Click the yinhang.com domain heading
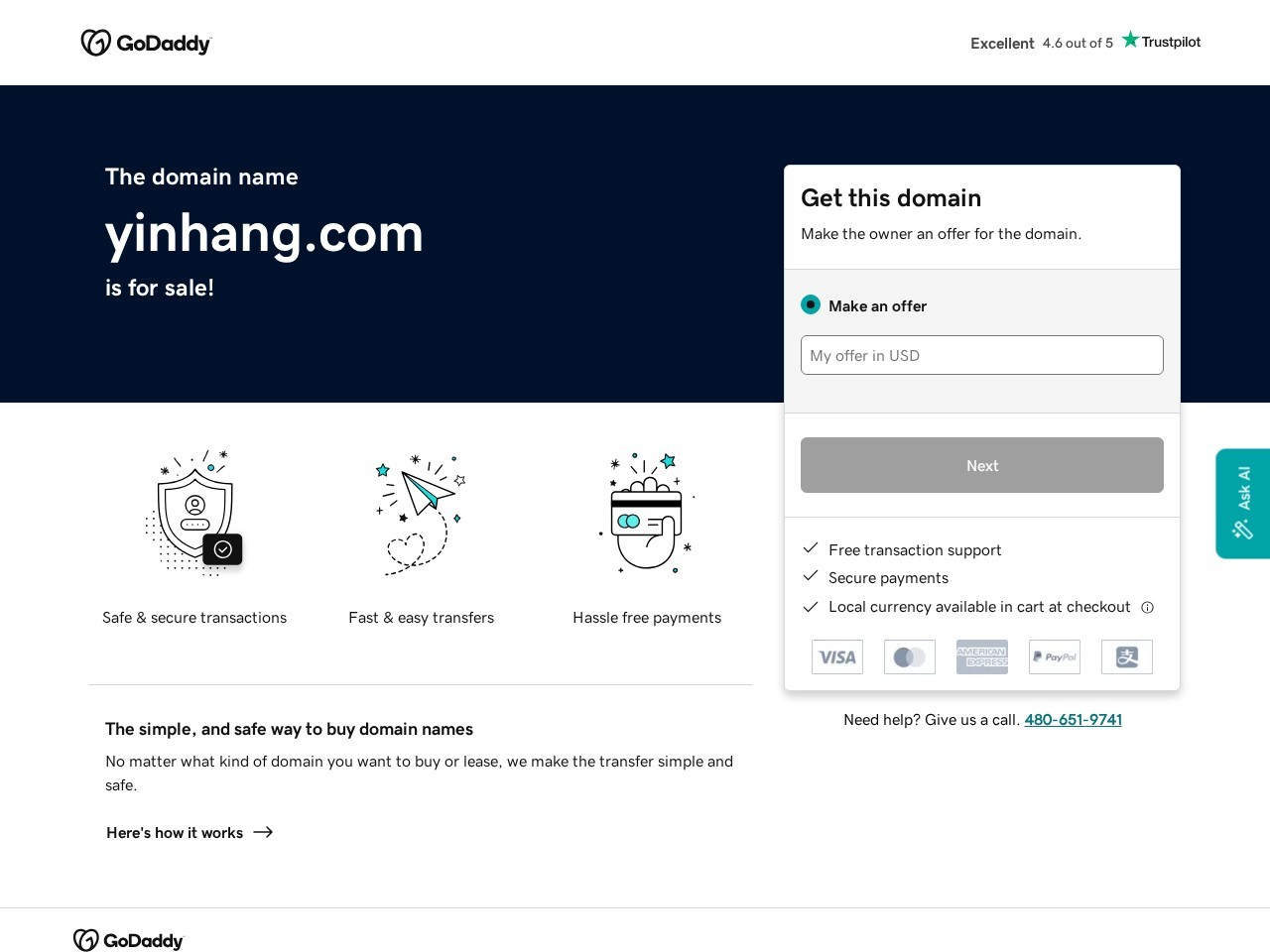Image resolution: width=1270 pixels, height=952 pixels. 264,234
